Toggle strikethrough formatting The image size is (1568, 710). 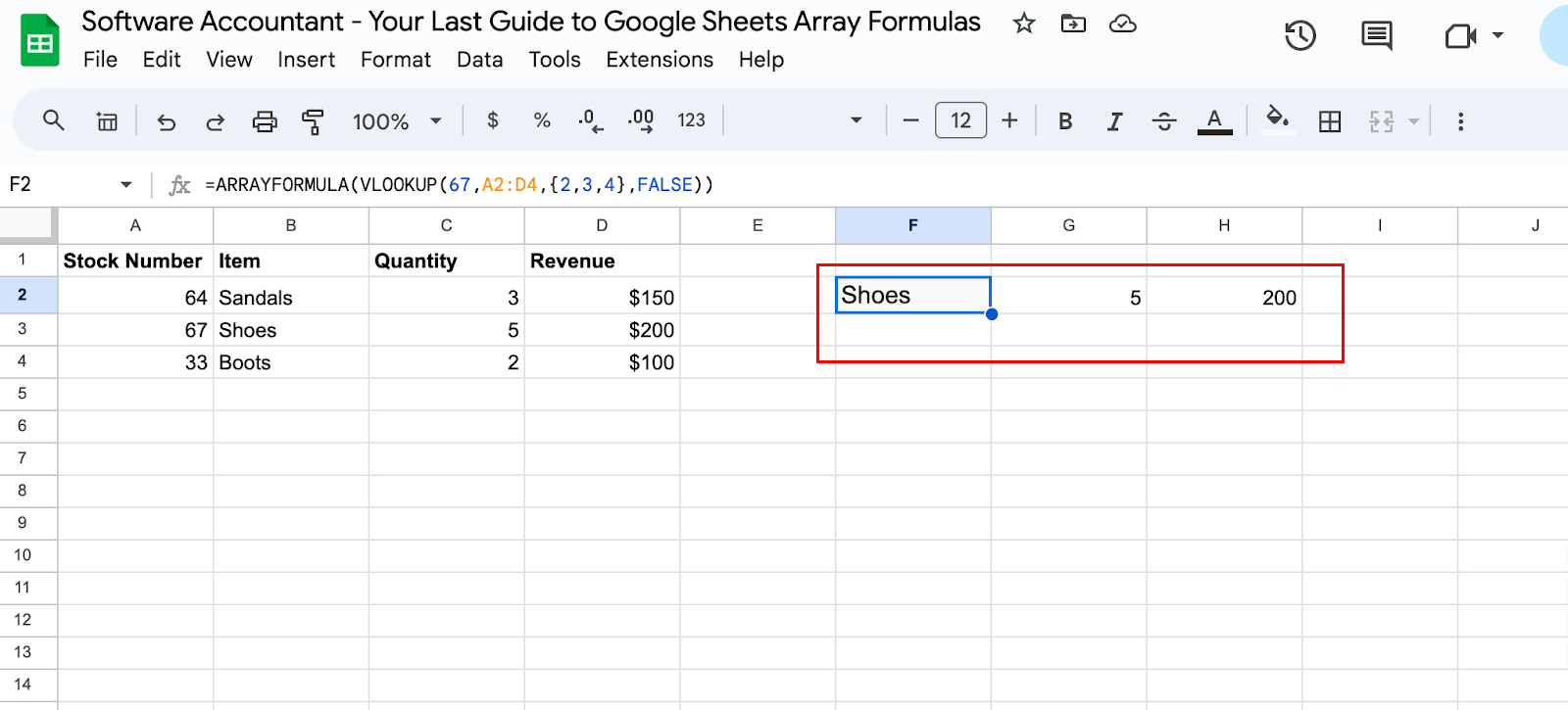pyautogui.click(x=1164, y=121)
